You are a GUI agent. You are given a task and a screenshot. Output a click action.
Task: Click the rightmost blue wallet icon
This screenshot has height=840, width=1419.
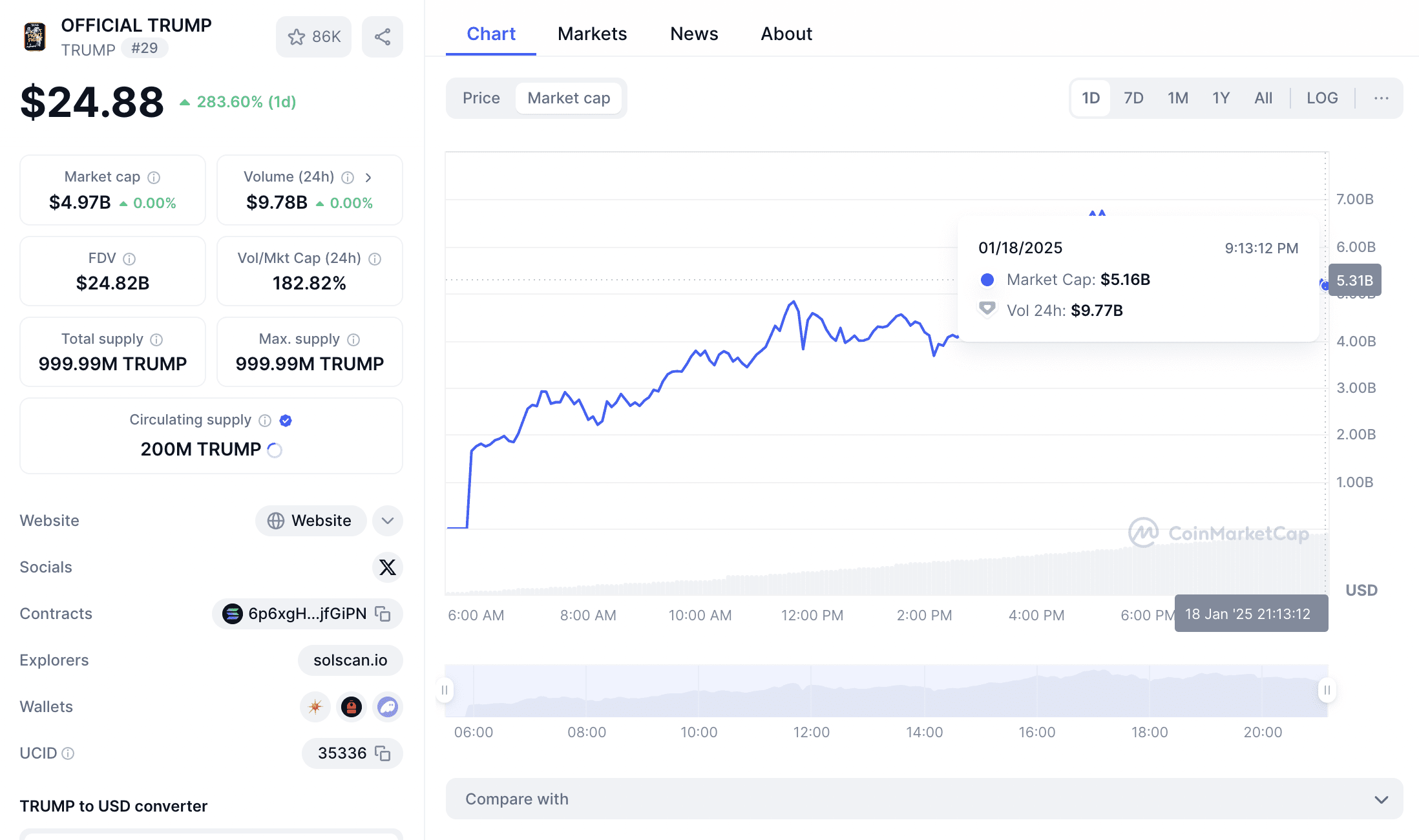387,707
